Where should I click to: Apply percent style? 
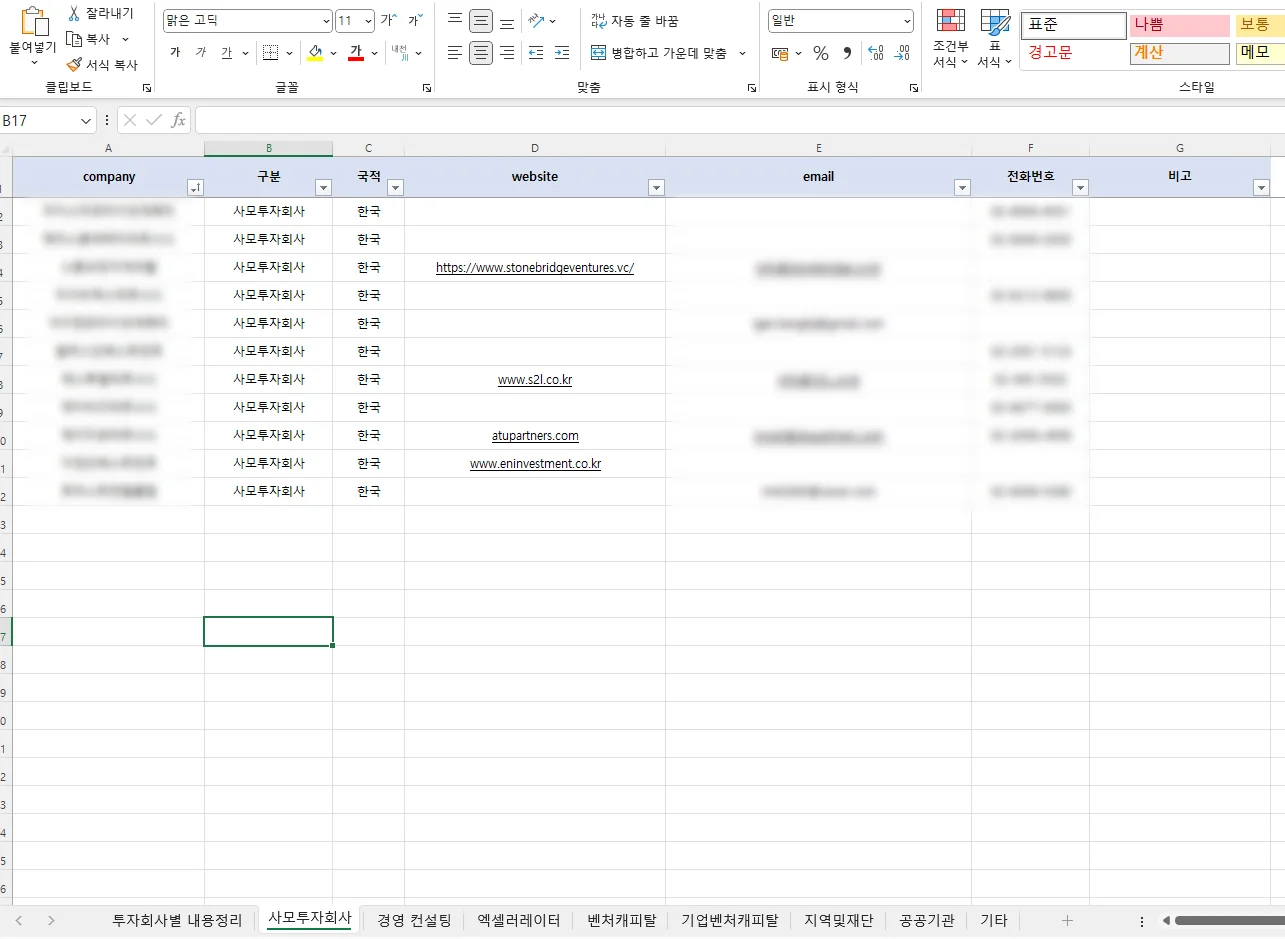point(821,53)
